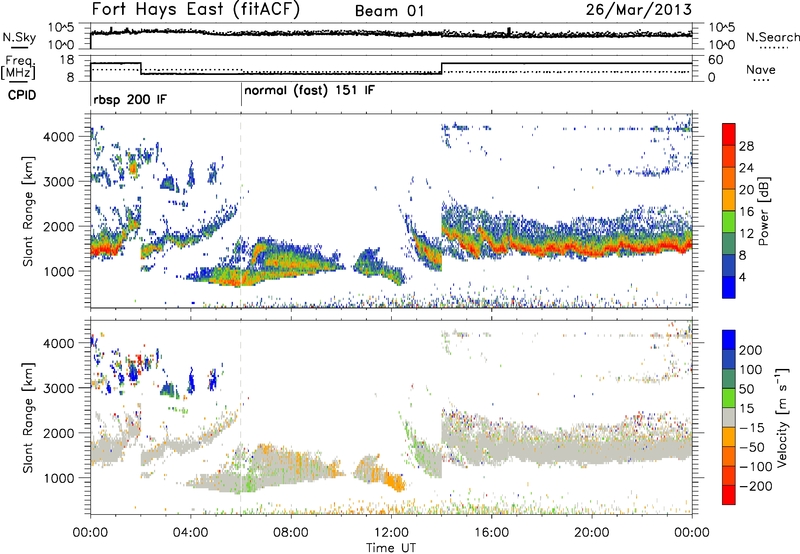Viewport: 800px width, 554px height.
Task: Select the 'Freq. [MHz]' axis label
Action: [x=18, y=68]
